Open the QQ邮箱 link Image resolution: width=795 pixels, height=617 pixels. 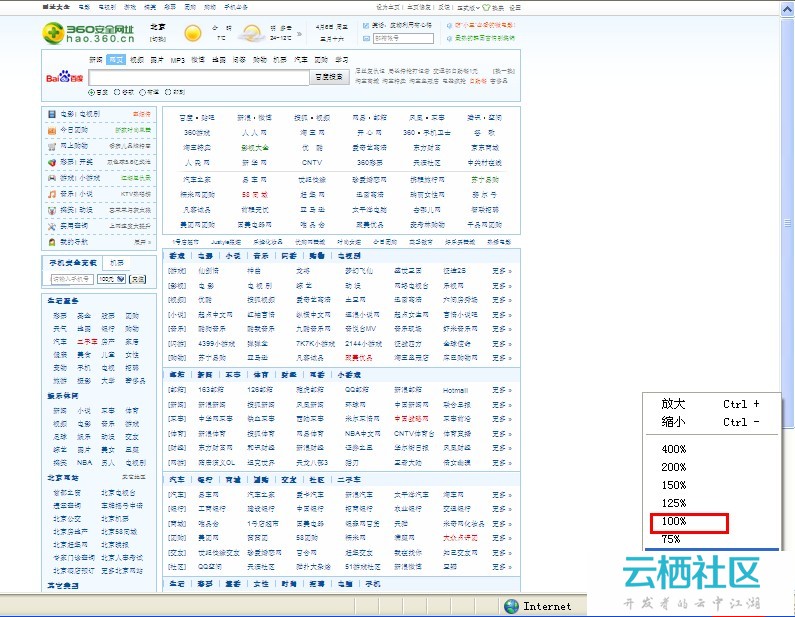357,390
